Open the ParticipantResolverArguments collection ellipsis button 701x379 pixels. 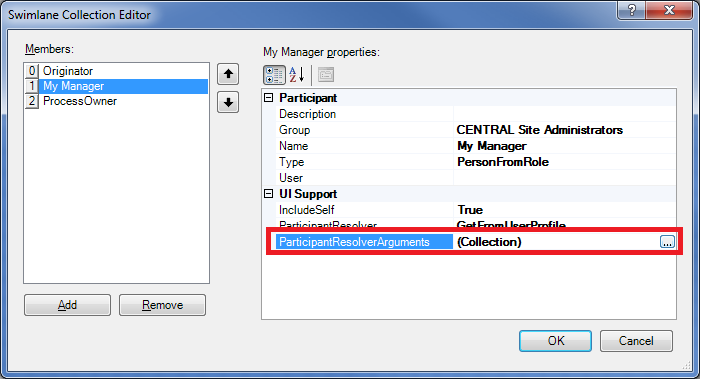(x=667, y=242)
